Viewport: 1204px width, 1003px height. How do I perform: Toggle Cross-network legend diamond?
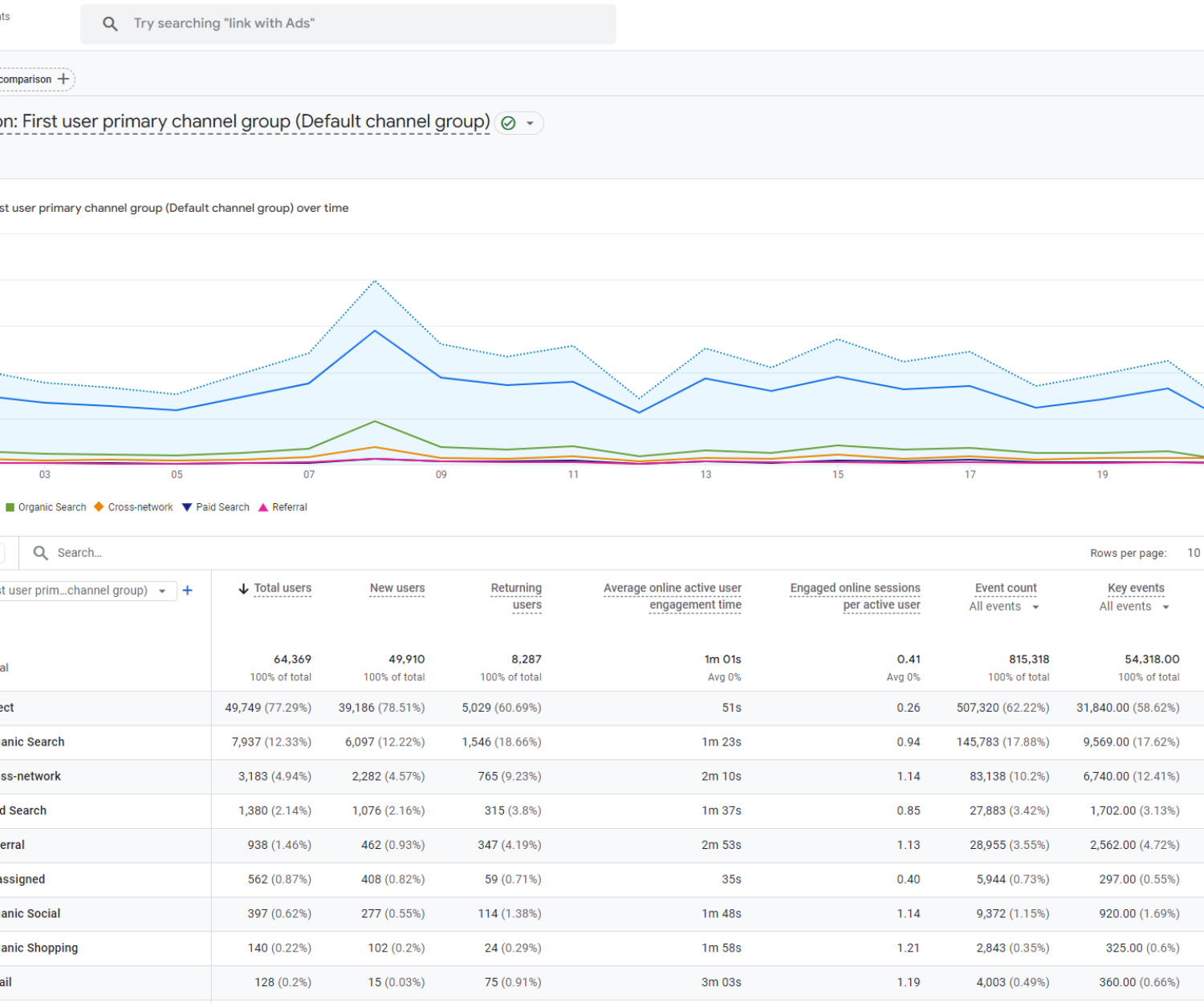point(99,507)
